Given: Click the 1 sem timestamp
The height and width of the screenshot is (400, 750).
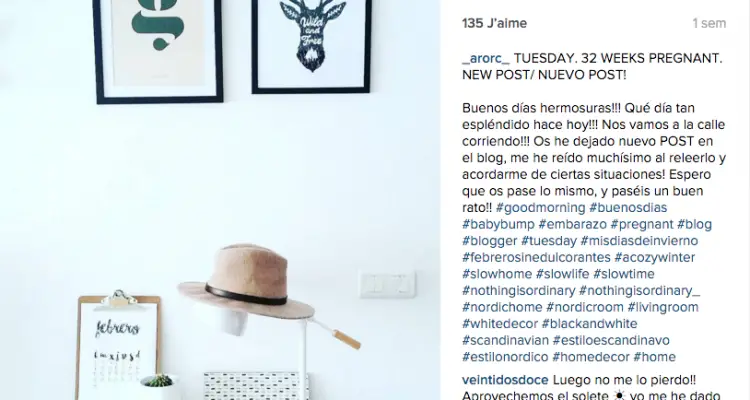Looking at the screenshot, I should click(709, 23).
